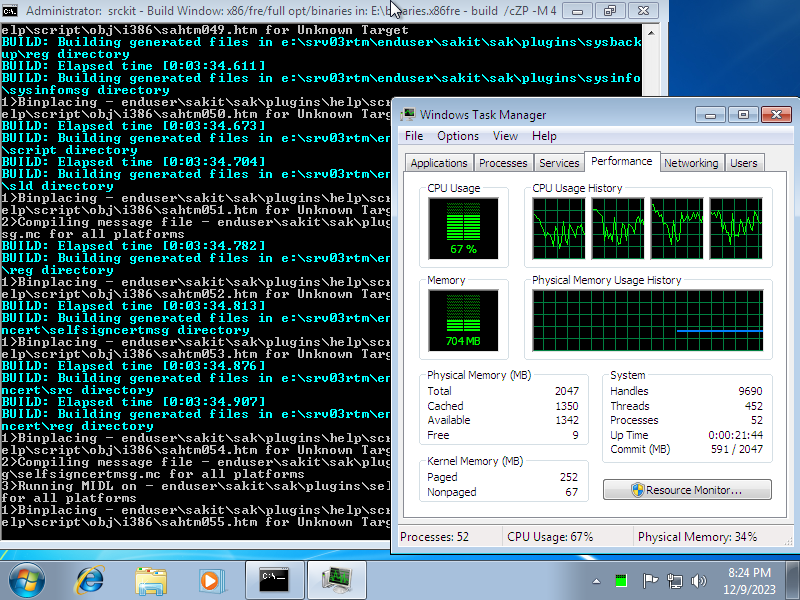Launch Internet Explorer from the taskbar
This screenshot has height=600, width=800.
[x=90, y=580]
